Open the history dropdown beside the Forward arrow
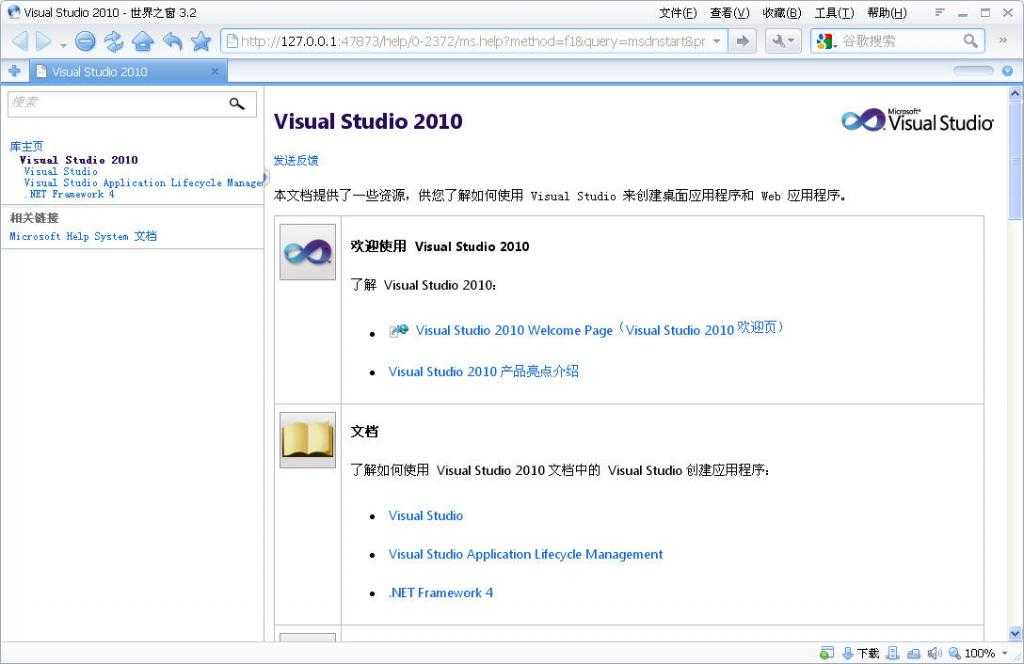1024x664 pixels. 63,44
